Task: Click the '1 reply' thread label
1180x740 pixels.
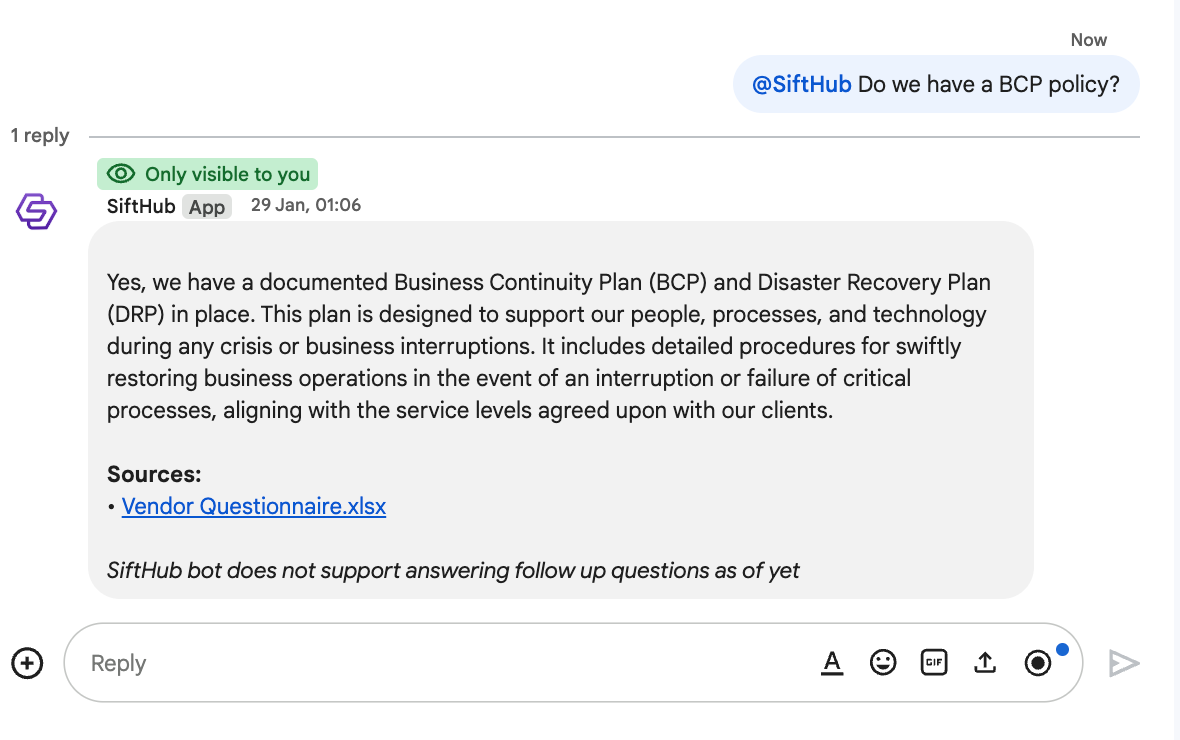Action: click(40, 136)
